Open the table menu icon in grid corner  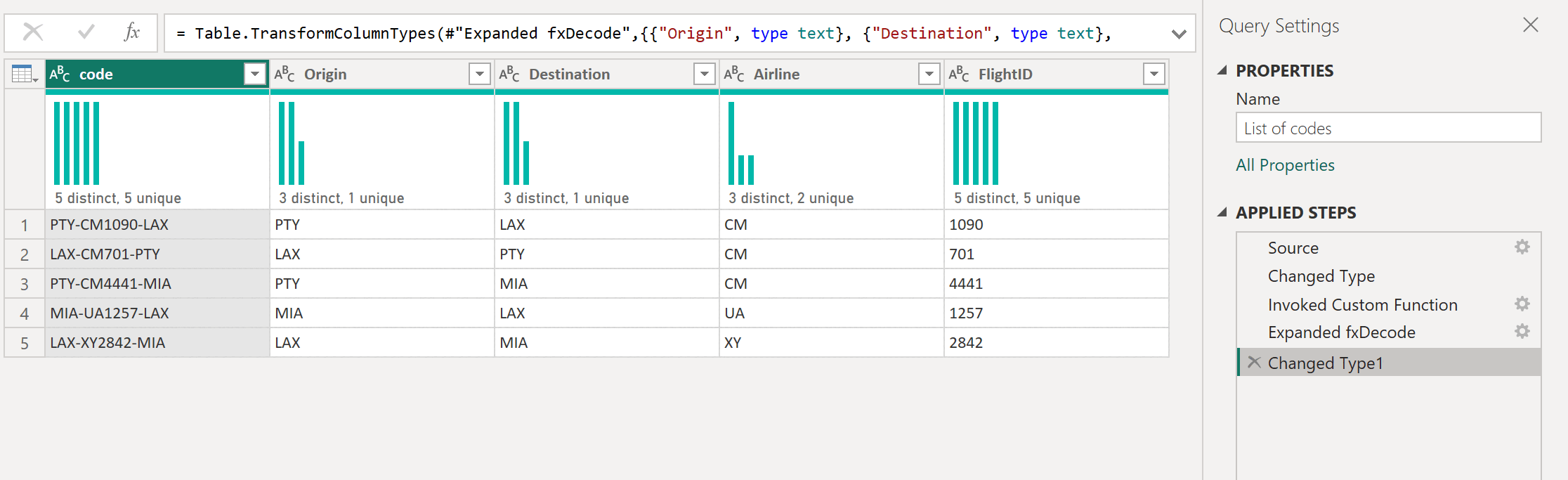[x=24, y=74]
